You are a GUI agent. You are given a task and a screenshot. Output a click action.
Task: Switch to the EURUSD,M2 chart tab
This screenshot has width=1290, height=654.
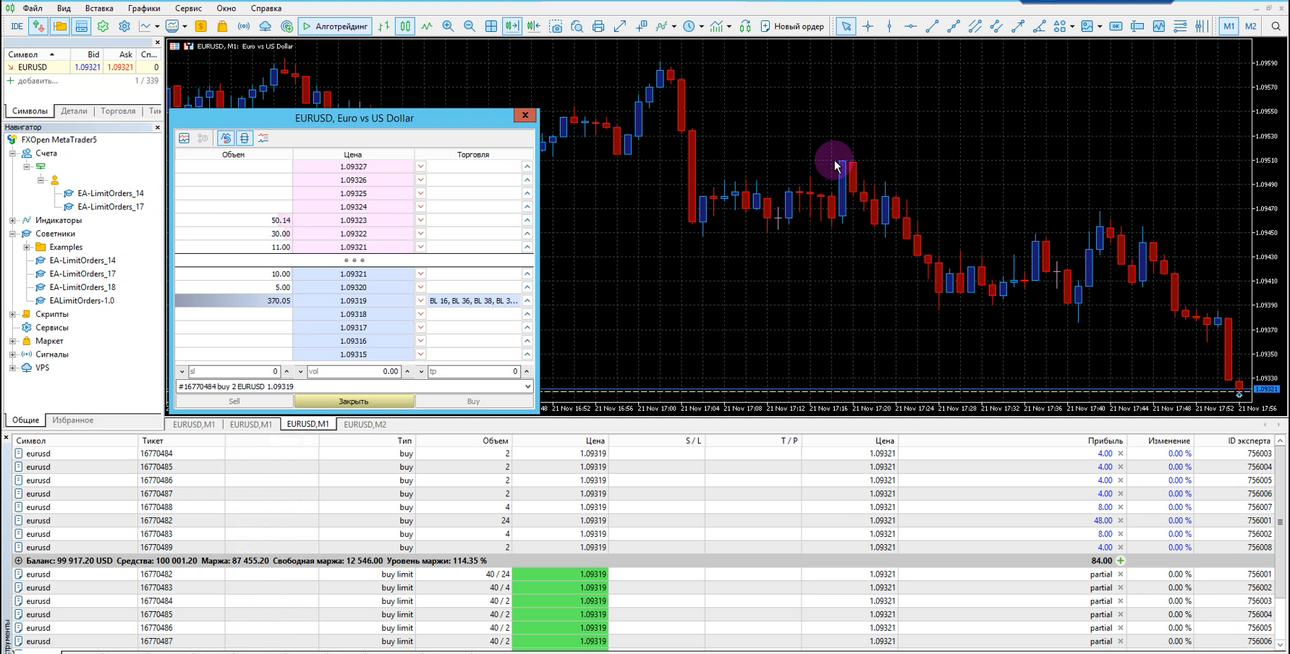coord(365,424)
